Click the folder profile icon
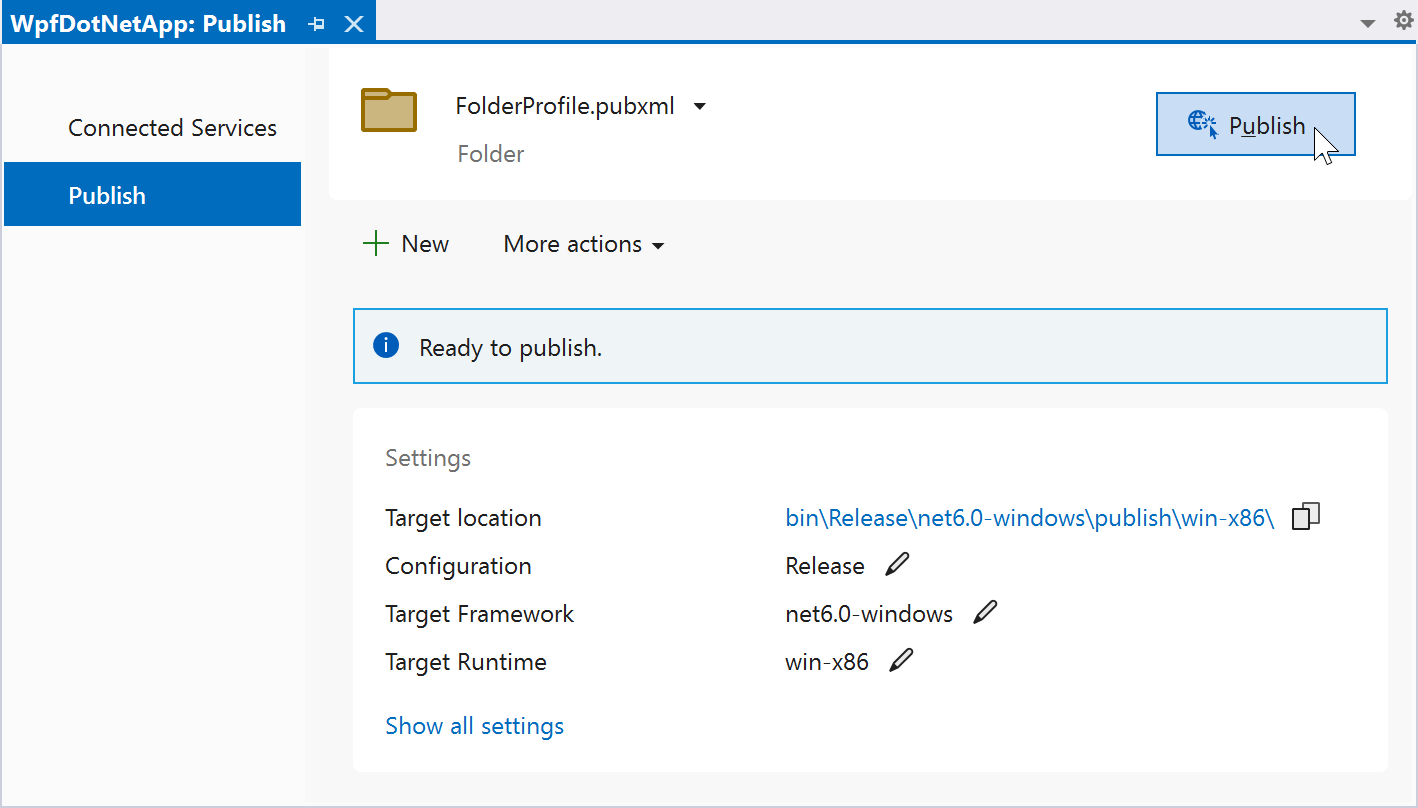This screenshot has height=808, width=1418. pos(389,110)
